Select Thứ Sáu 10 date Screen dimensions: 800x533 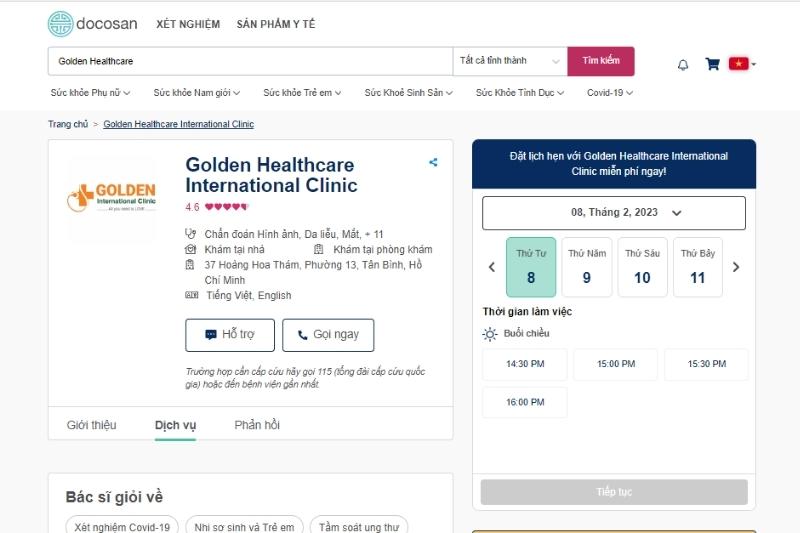coord(642,267)
